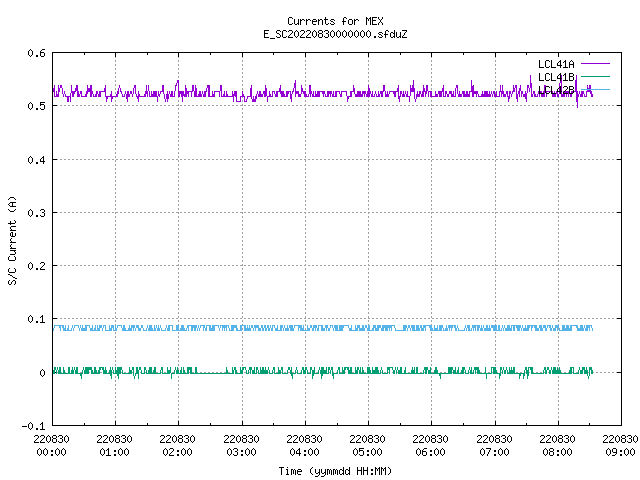Click the y-axis tick value -0.1
This screenshot has height=480, width=640.
point(33,426)
